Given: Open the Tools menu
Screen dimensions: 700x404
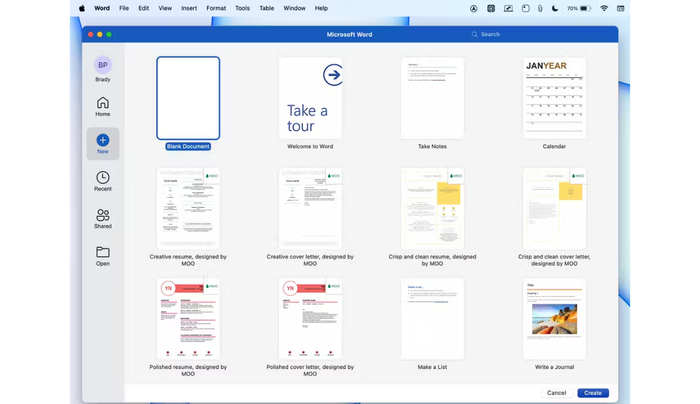Looking at the screenshot, I should [242, 8].
